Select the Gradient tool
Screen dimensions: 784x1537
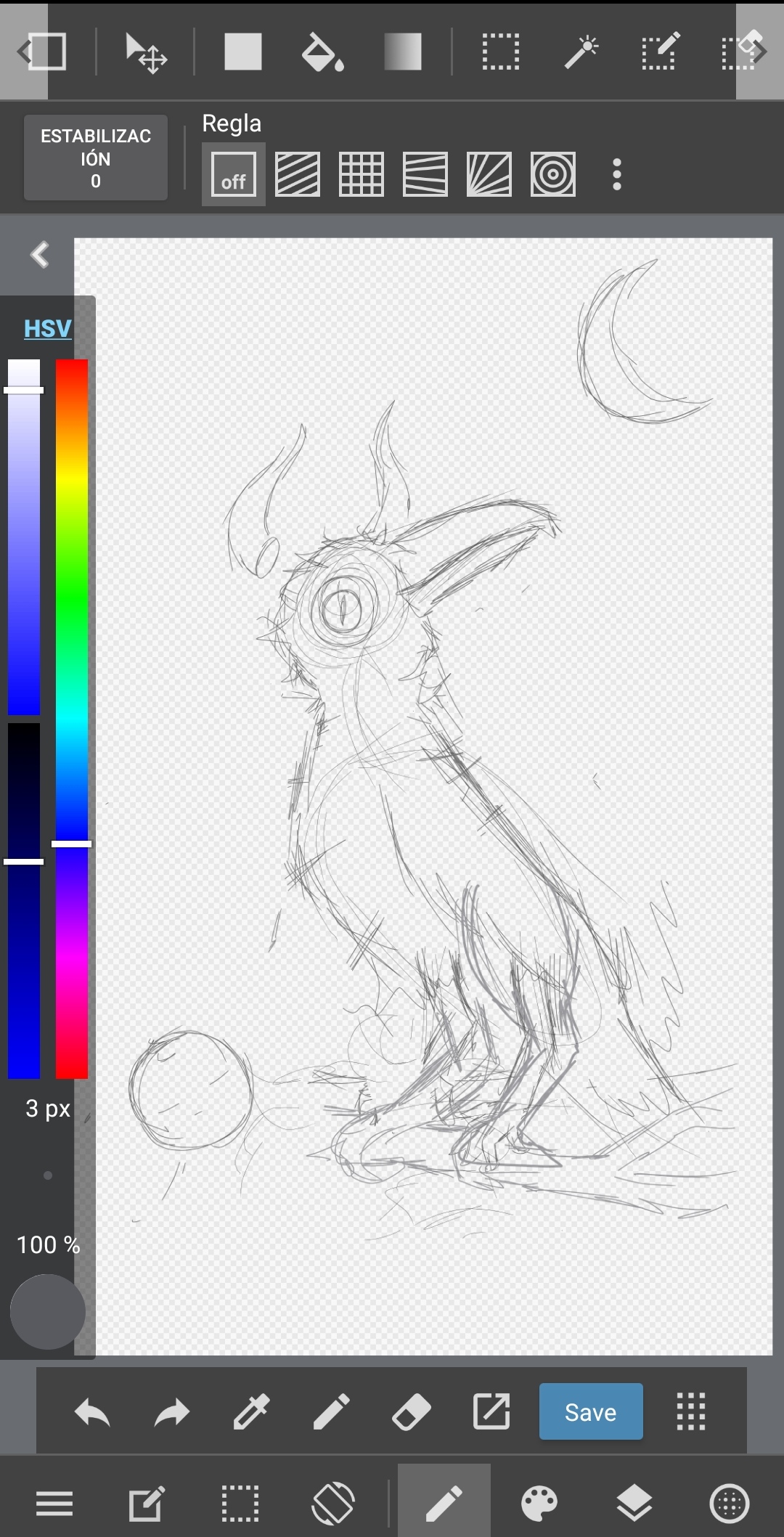tap(403, 52)
